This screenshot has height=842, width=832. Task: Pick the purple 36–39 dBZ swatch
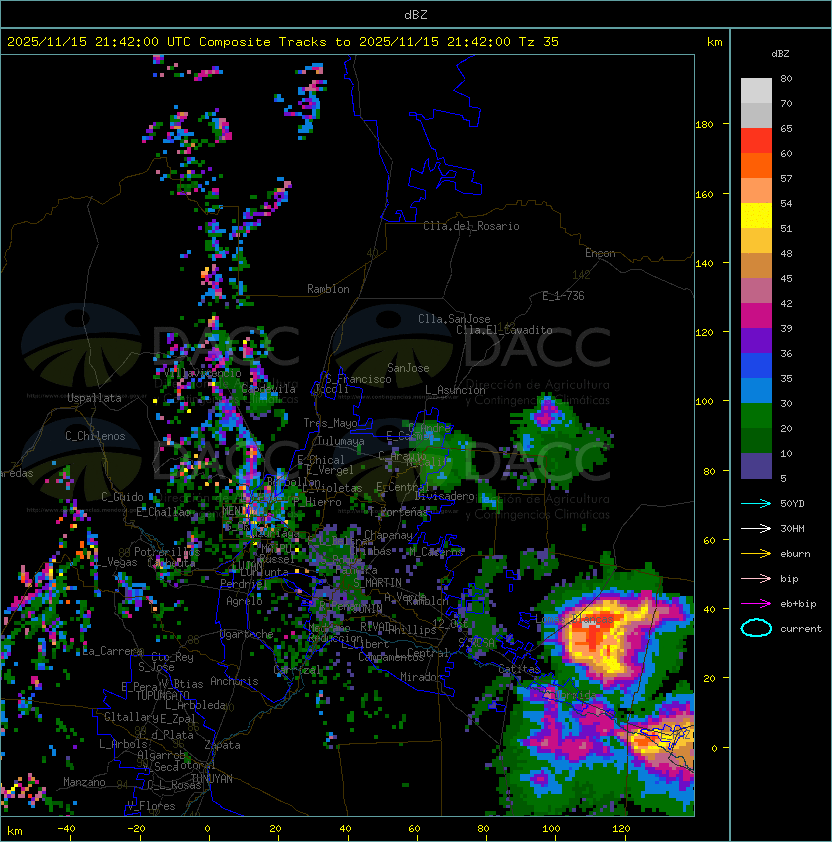756,340
